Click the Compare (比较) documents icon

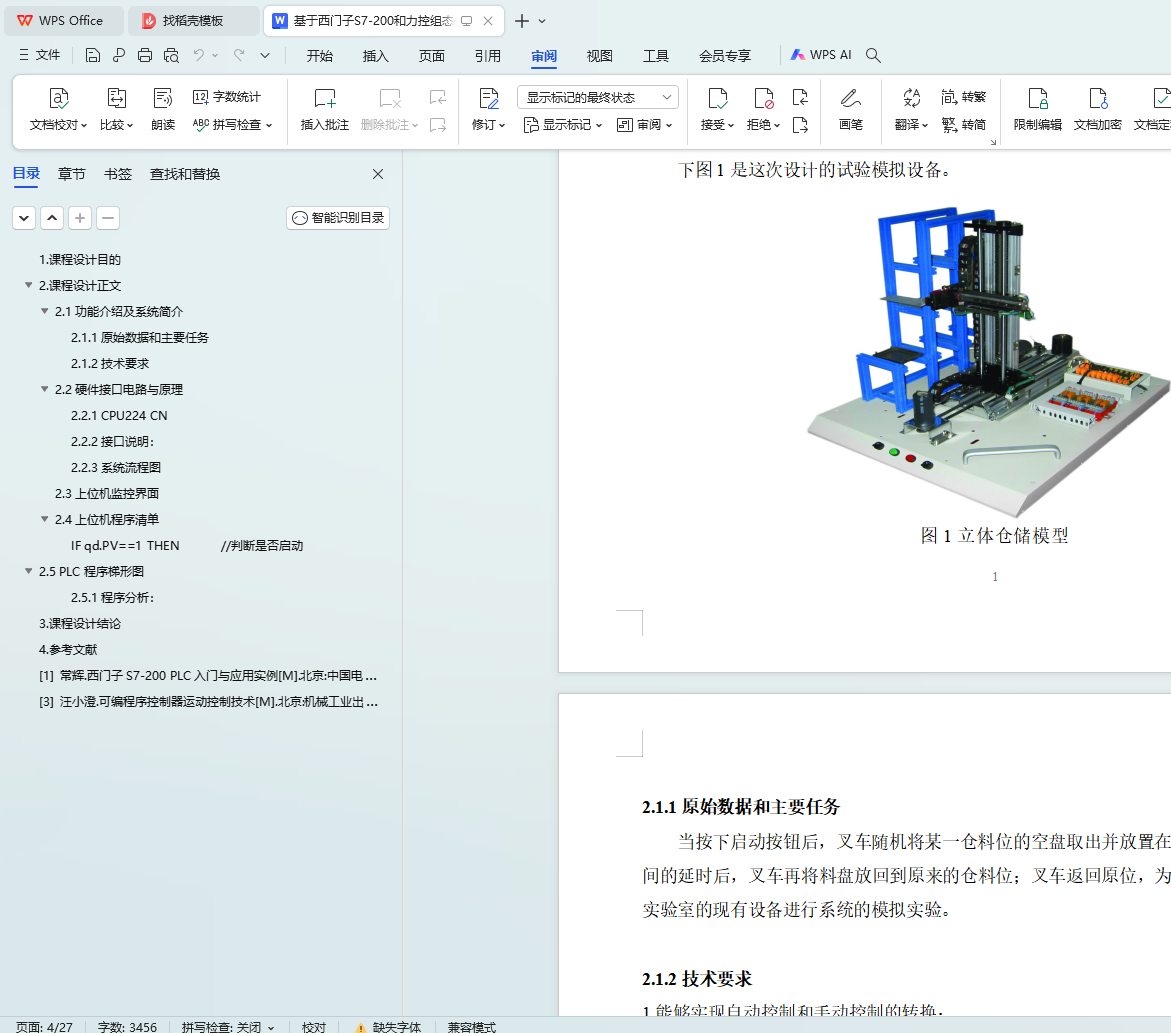click(x=117, y=99)
